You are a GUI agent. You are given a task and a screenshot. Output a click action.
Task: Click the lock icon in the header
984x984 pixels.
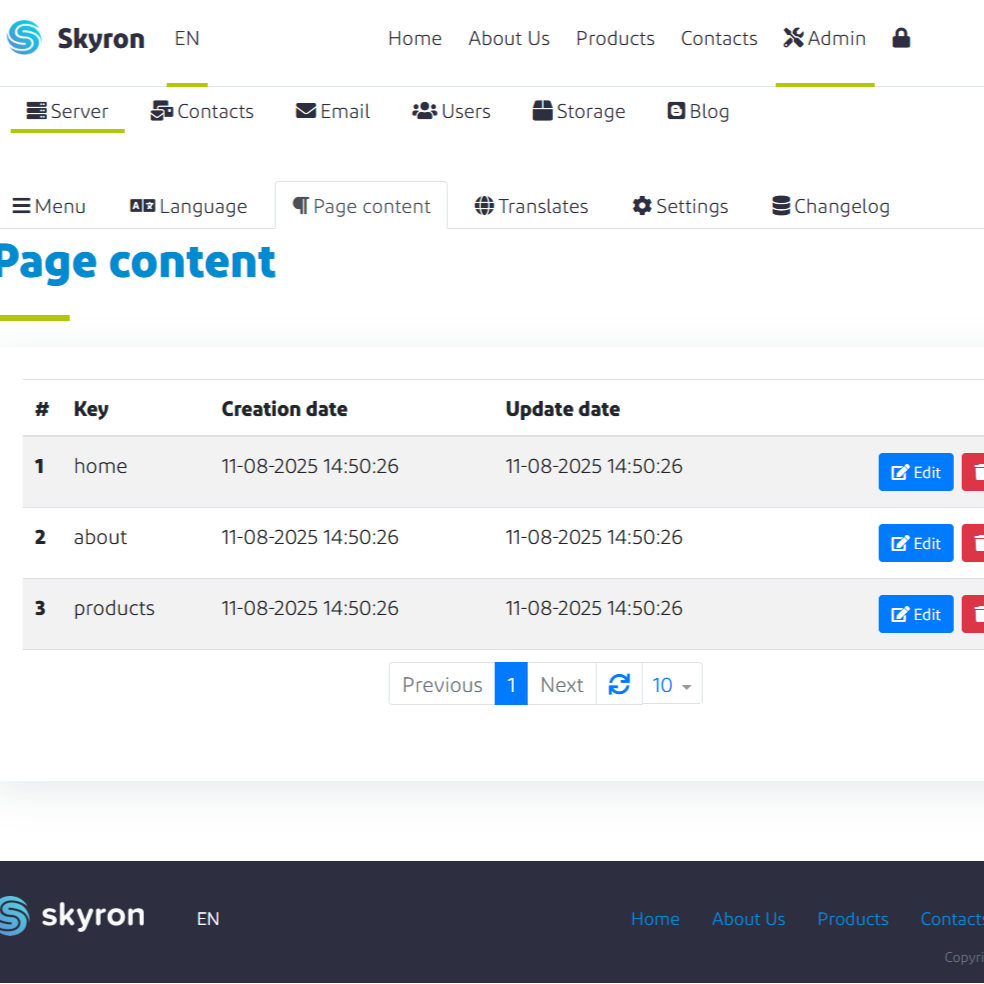(901, 38)
